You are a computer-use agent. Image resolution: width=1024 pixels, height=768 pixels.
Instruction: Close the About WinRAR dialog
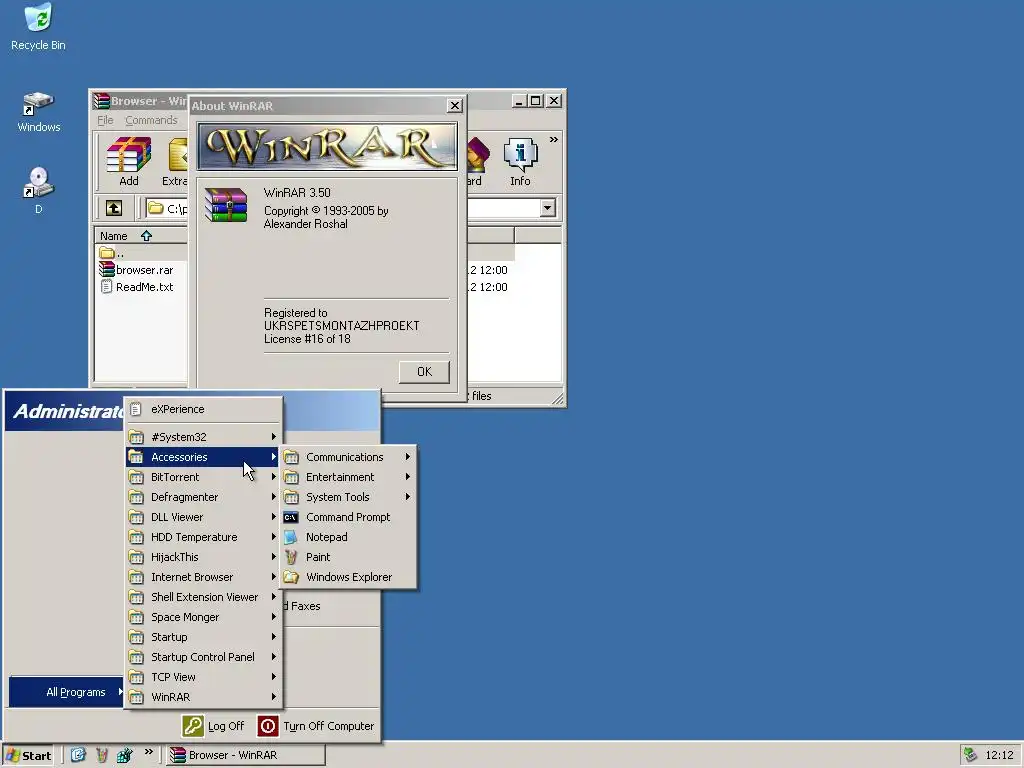click(455, 106)
